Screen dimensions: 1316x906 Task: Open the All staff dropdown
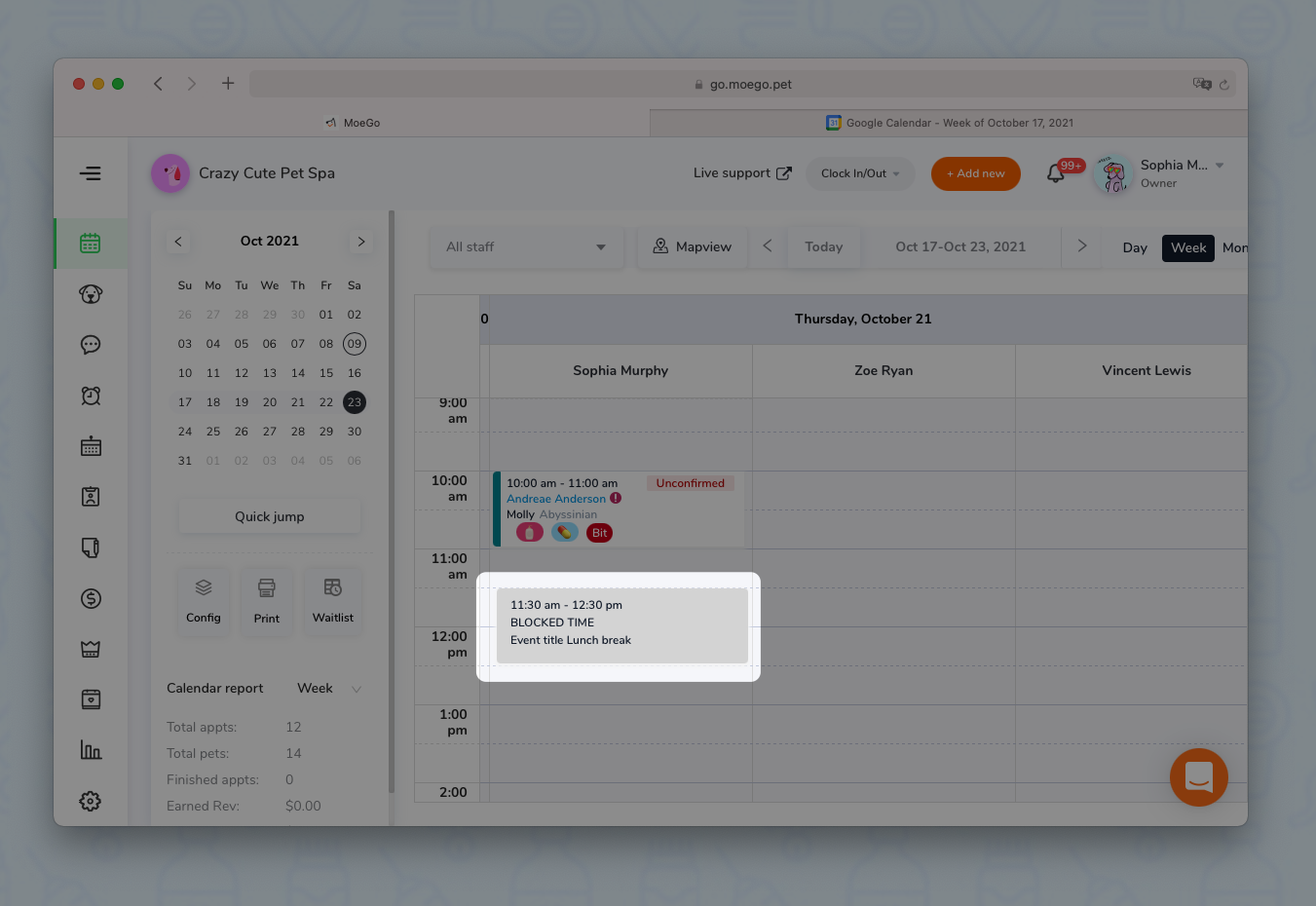526,247
